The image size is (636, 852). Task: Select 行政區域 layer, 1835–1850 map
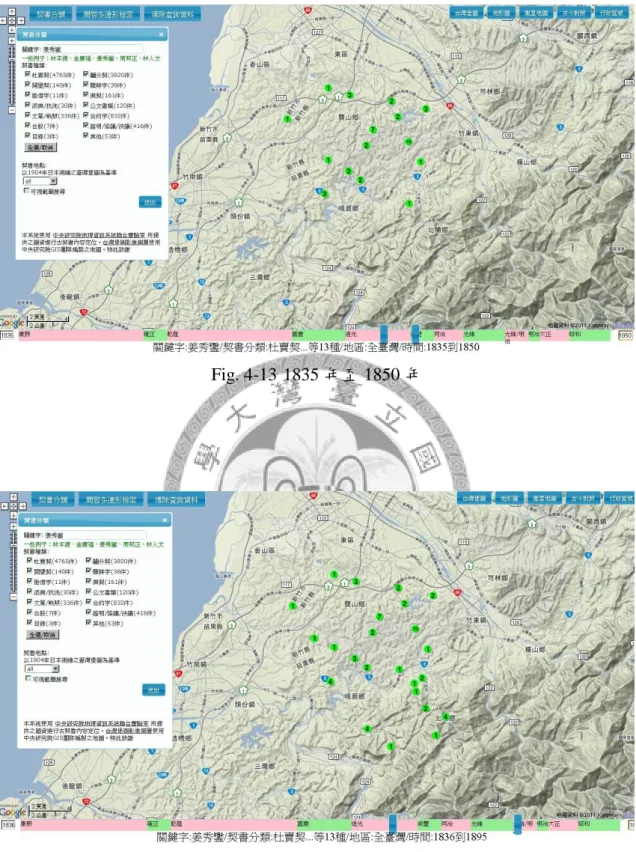tap(613, 13)
